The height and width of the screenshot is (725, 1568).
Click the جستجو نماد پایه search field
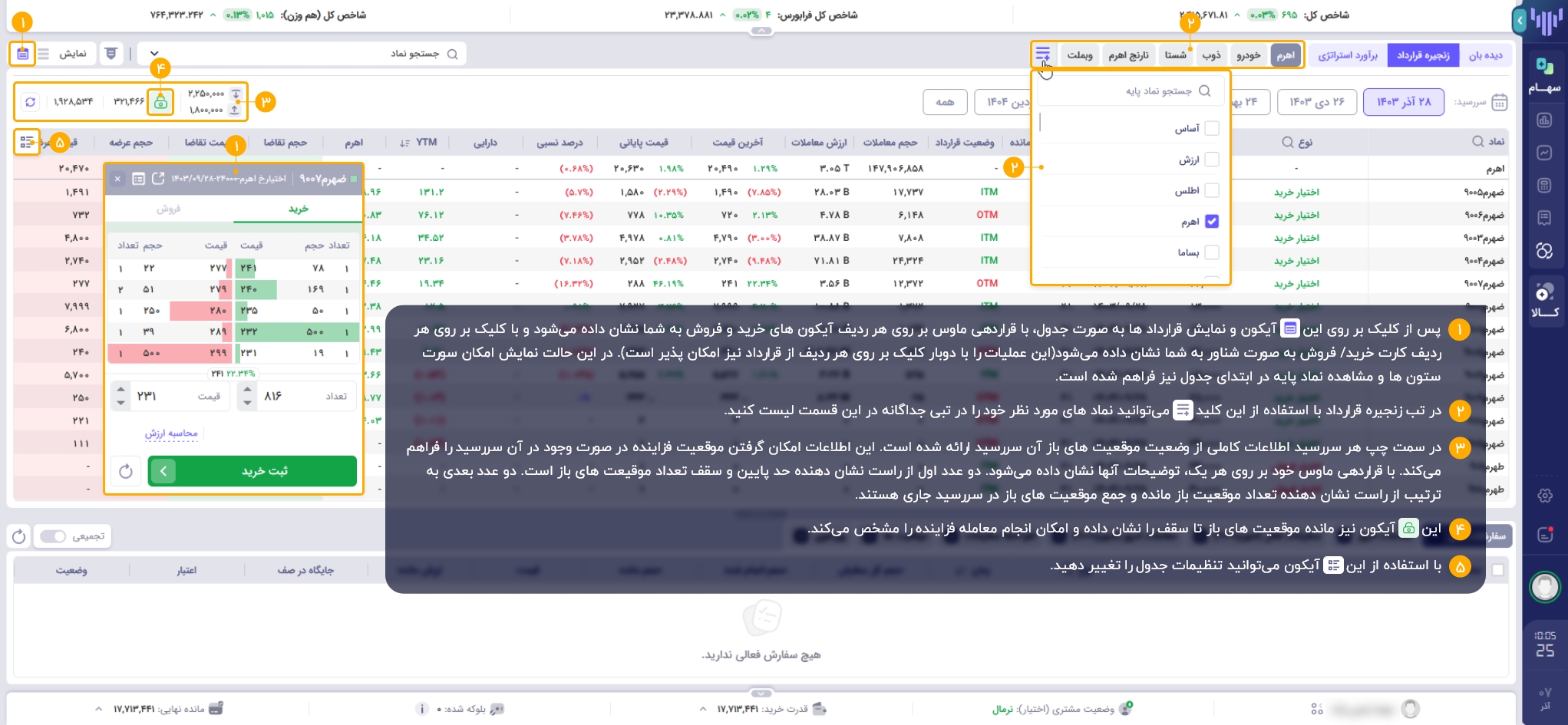pyautogui.click(x=1130, y=91)
